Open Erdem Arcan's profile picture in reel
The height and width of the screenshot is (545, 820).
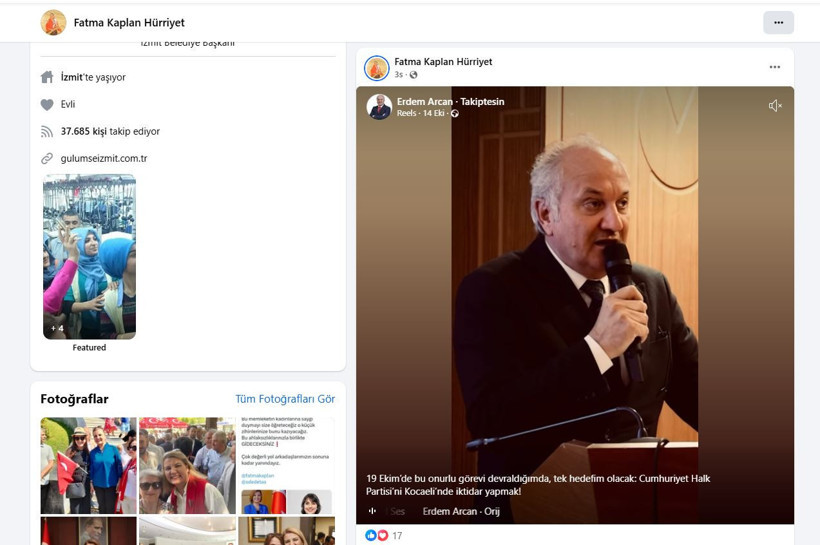pos(379,107)
